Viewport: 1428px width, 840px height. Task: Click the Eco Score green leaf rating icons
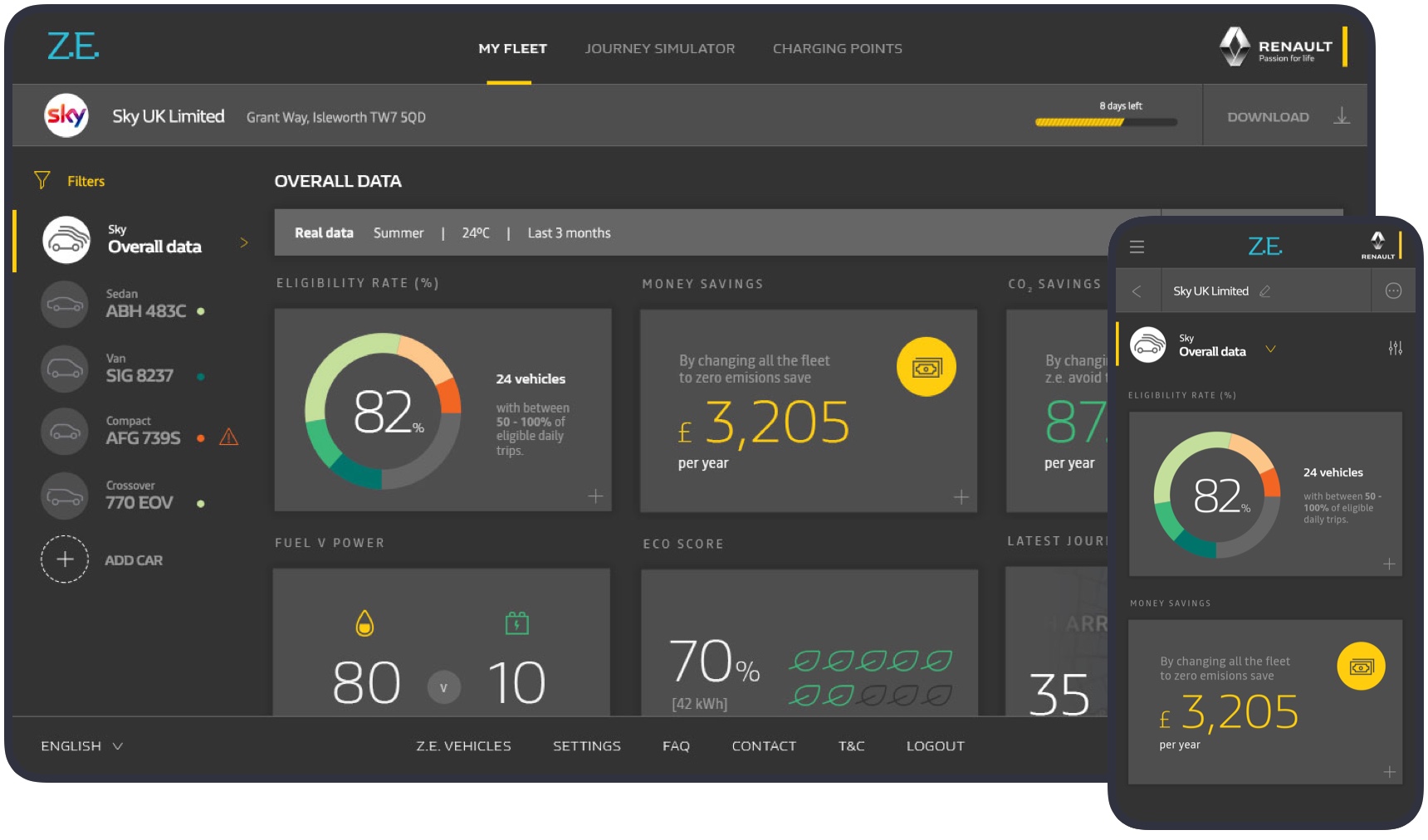point(870,678)
